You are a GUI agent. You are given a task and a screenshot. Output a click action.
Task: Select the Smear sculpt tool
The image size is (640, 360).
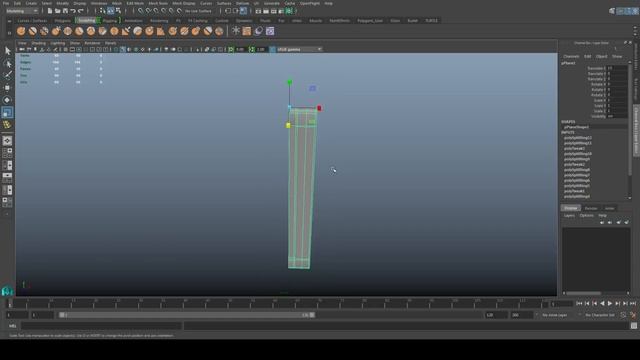click(x=184, y=31)
